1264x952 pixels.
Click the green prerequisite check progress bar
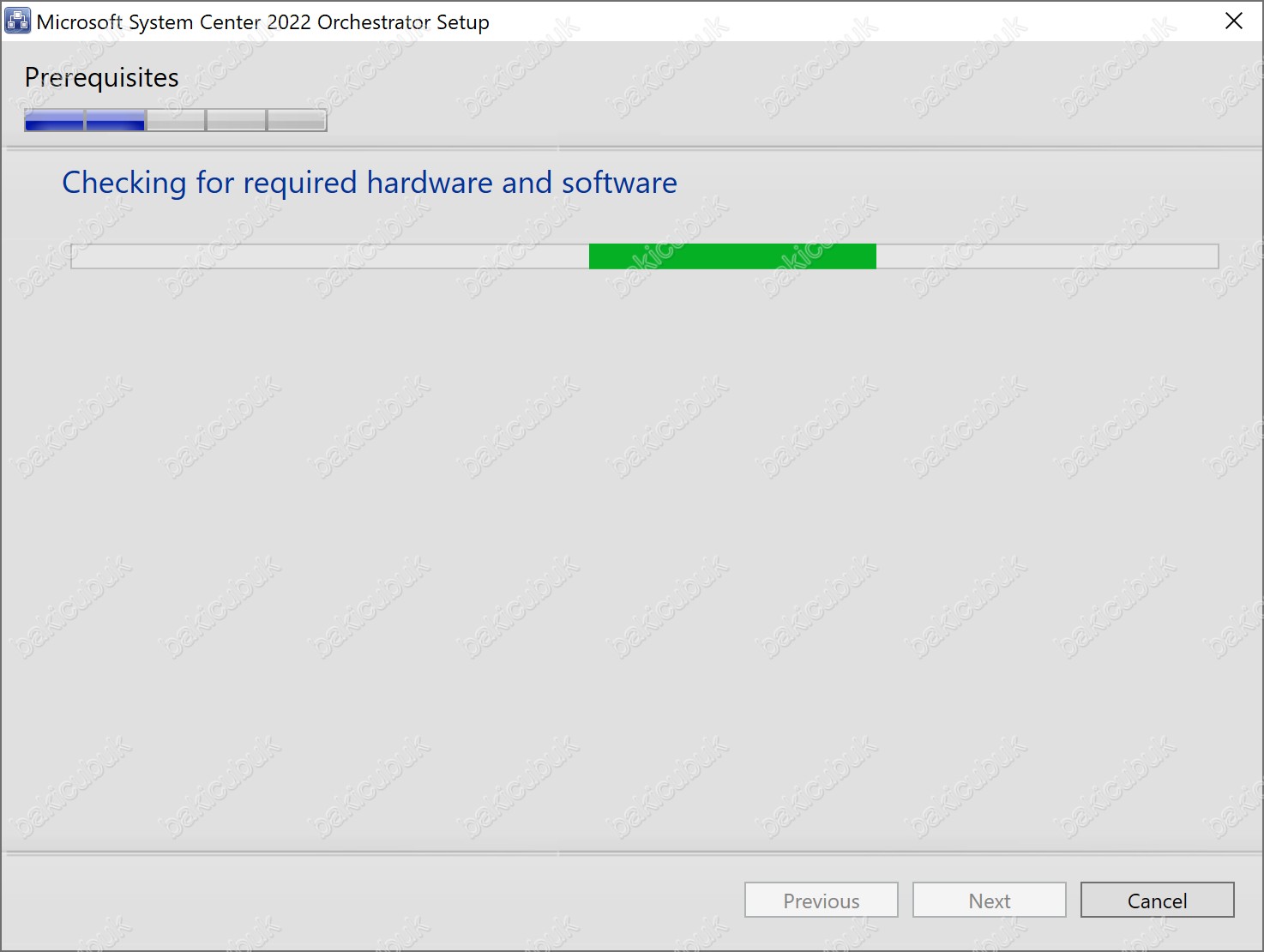click(x=644, y=256)
